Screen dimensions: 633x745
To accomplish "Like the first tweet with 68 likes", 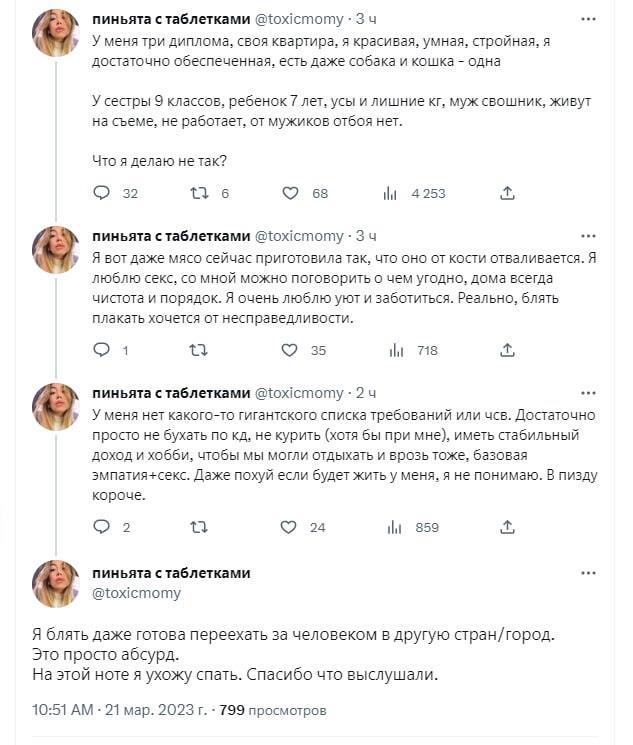I will (290, 193).
